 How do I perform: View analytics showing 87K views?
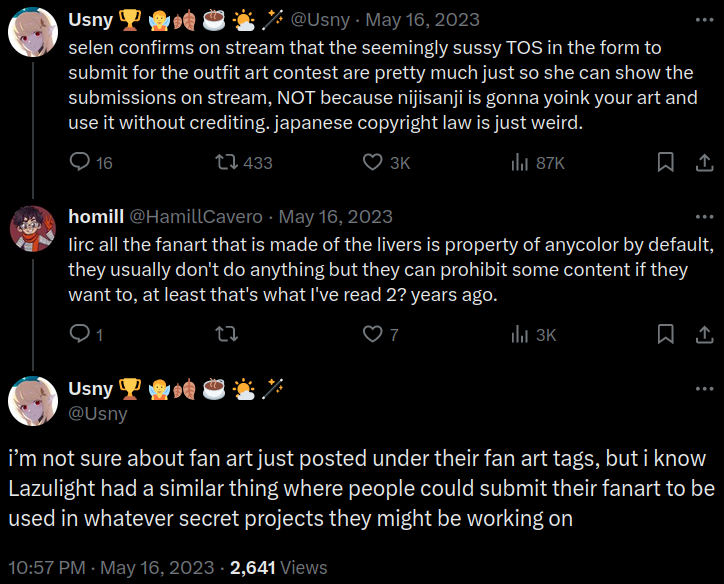coord(519,162)
